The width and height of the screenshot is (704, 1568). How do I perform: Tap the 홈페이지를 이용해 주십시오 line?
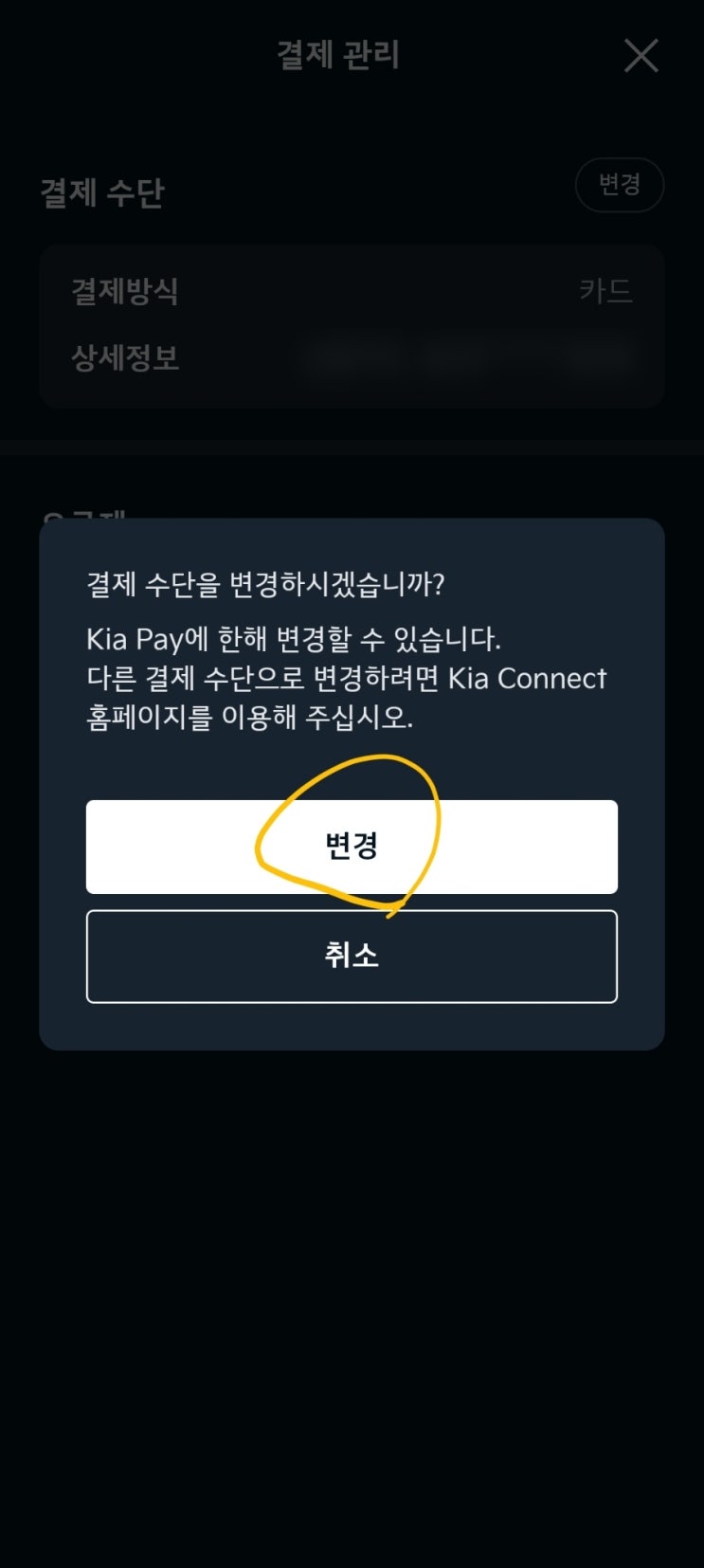[x=250, y=718]
